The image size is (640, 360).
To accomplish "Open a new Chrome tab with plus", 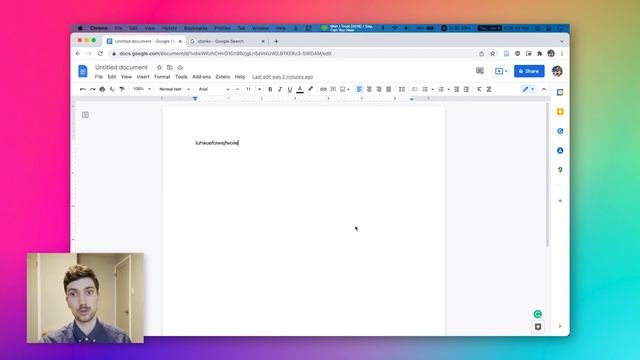I will (276, 41).
